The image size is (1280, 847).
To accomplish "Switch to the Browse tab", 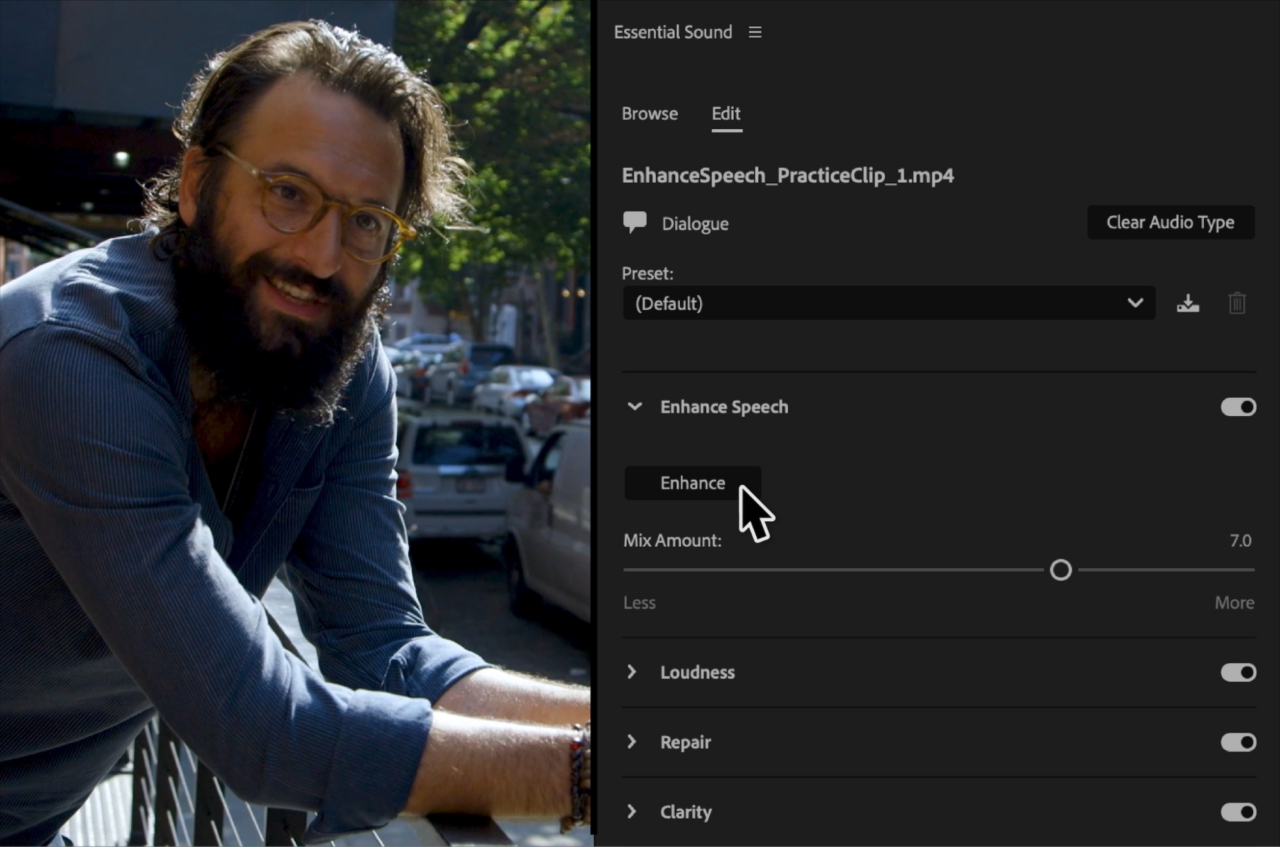I will click(649, 113).
